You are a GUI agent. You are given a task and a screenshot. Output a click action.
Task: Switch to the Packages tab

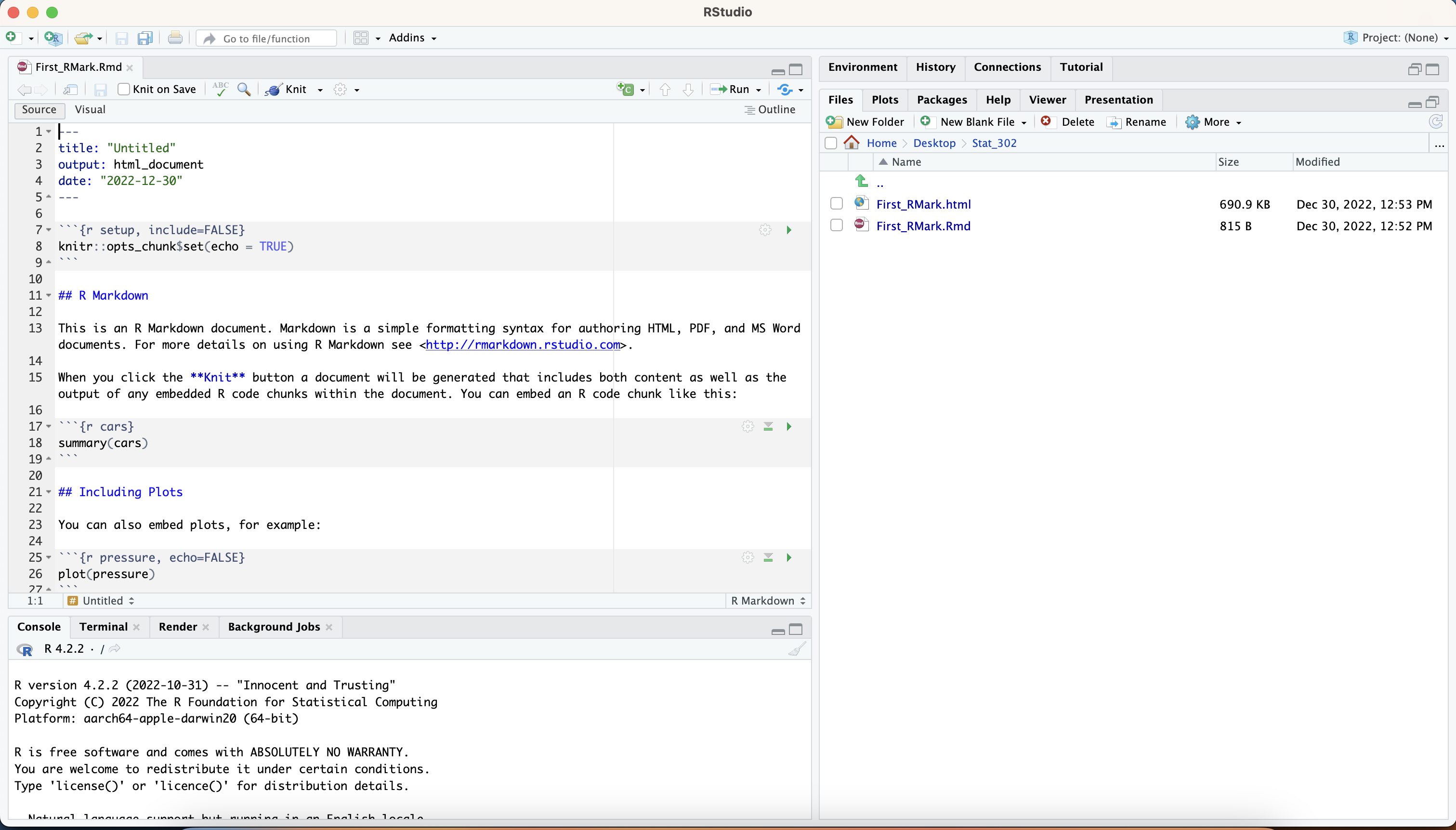tap(942, 100)
